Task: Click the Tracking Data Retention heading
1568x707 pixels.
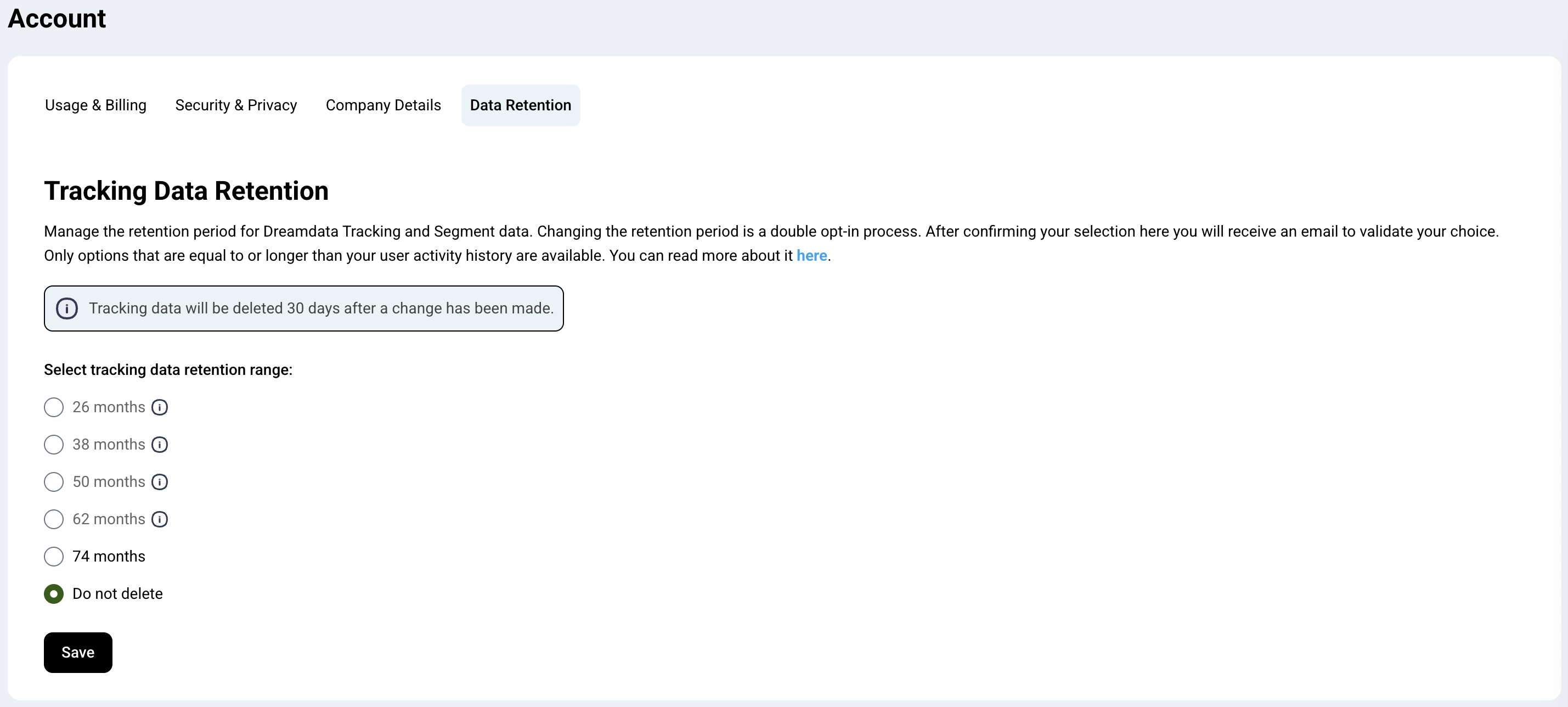Action: click(x=186, y=190)
